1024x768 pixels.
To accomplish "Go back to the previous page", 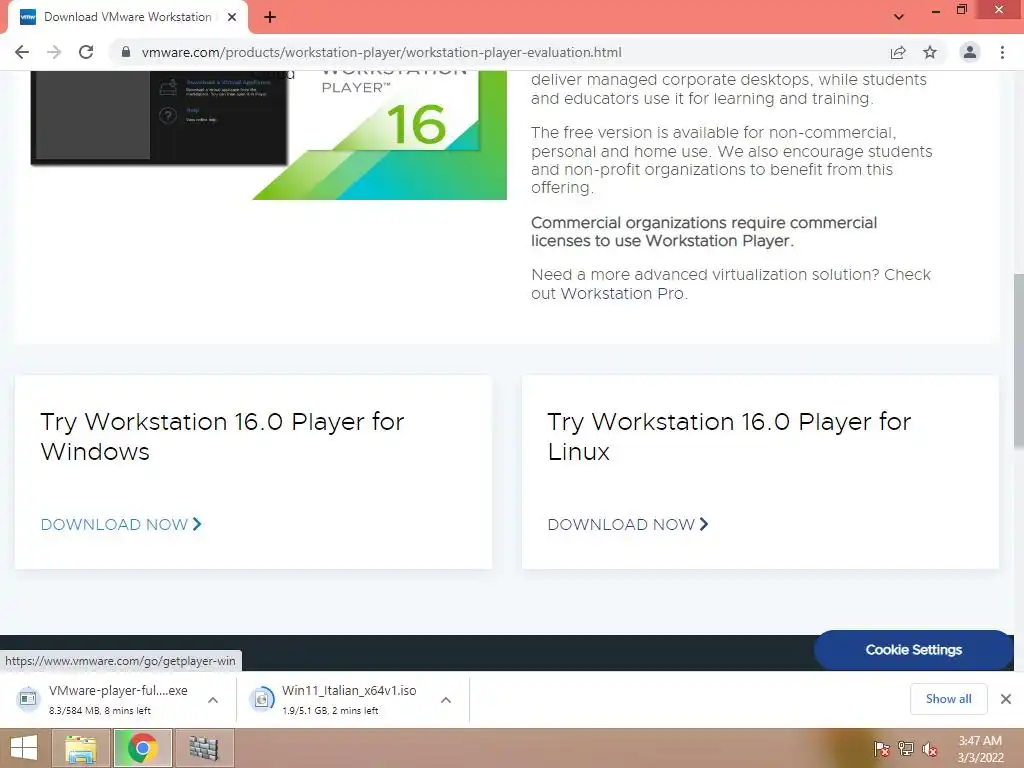I will click(x=22, y=52).
